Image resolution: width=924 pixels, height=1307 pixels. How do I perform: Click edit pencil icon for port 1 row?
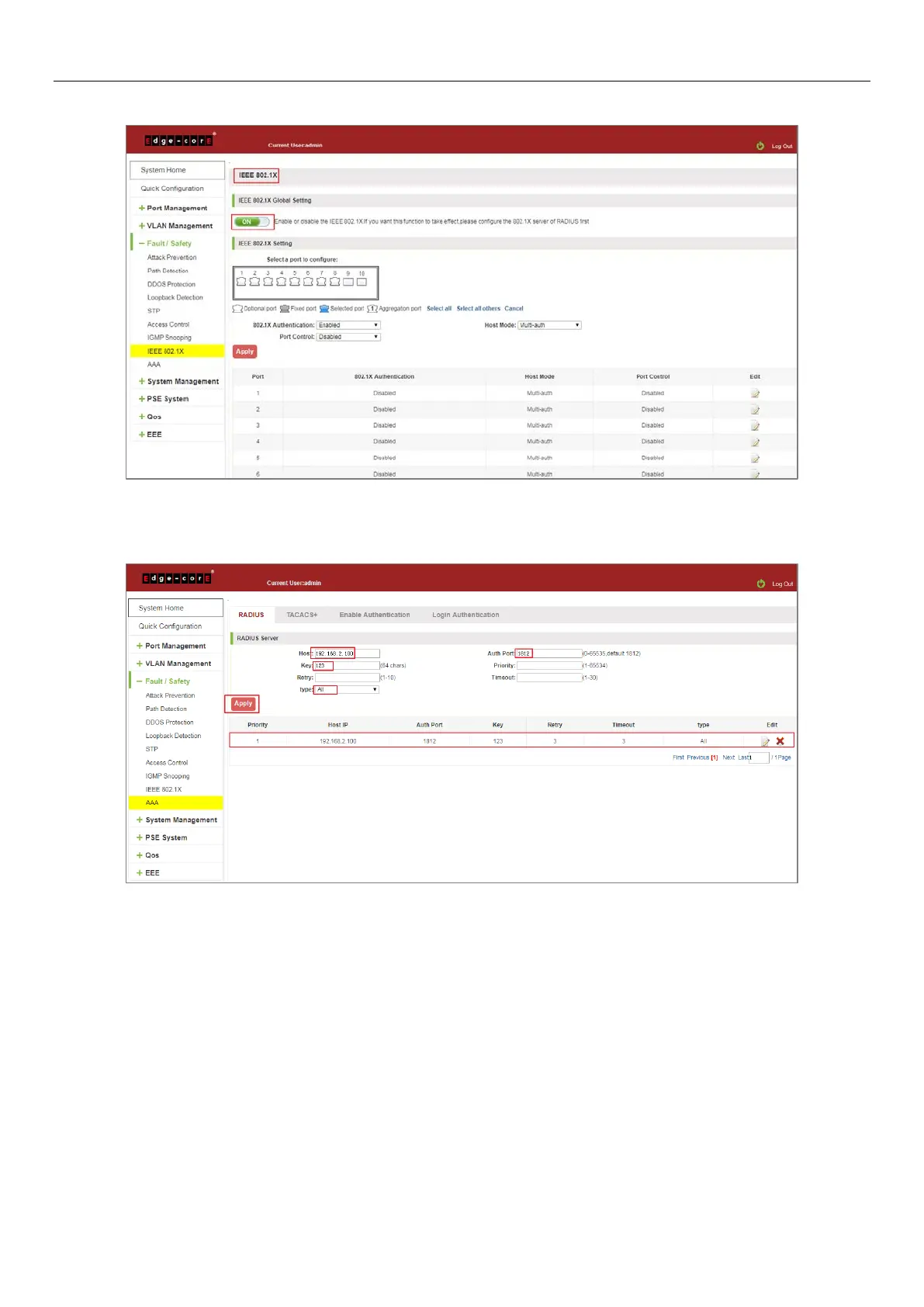[x=755, y=393]
